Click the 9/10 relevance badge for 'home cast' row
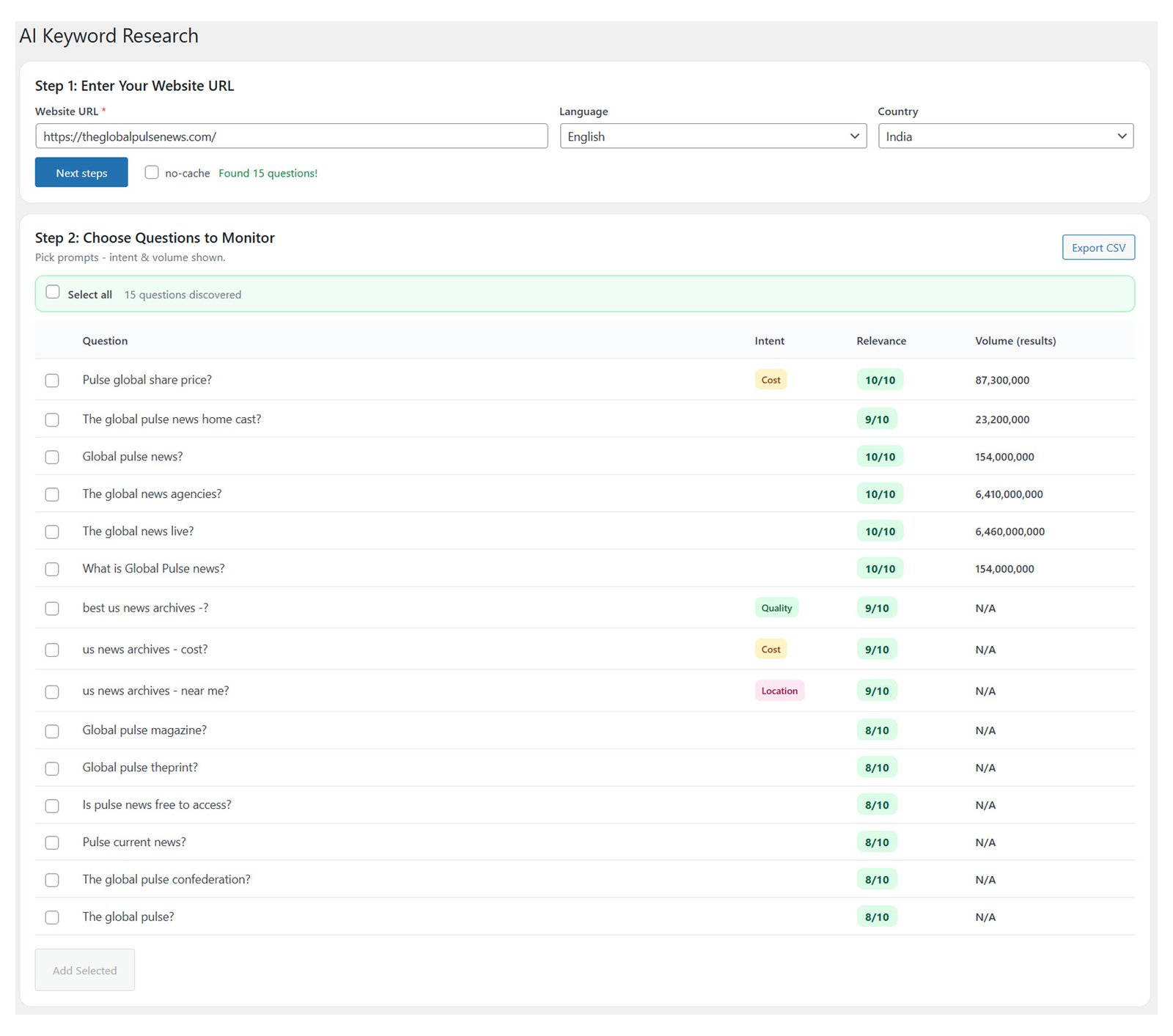This screenshot has height=1036, width=1173. [x=877, y=419]
